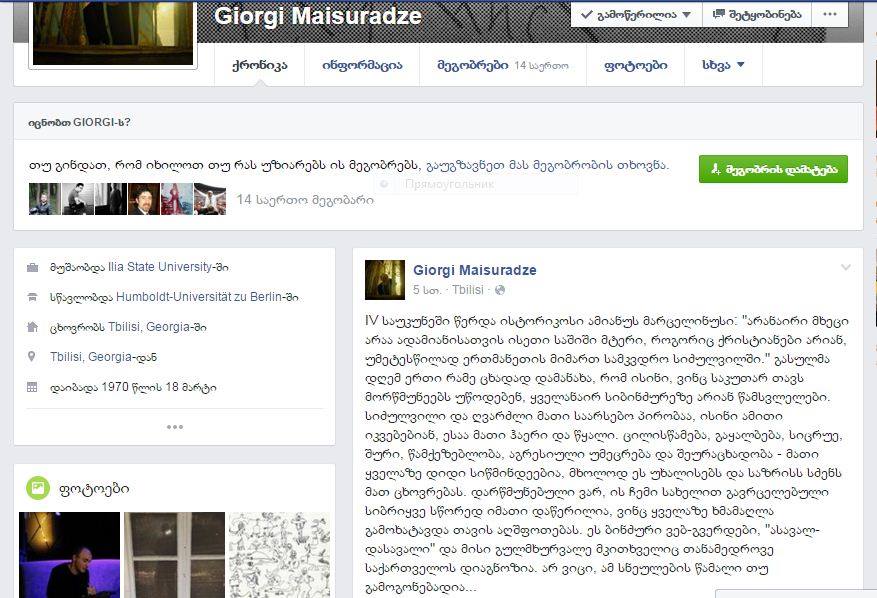Go to the ფოტოები photos tab

[x=635, y=65]
